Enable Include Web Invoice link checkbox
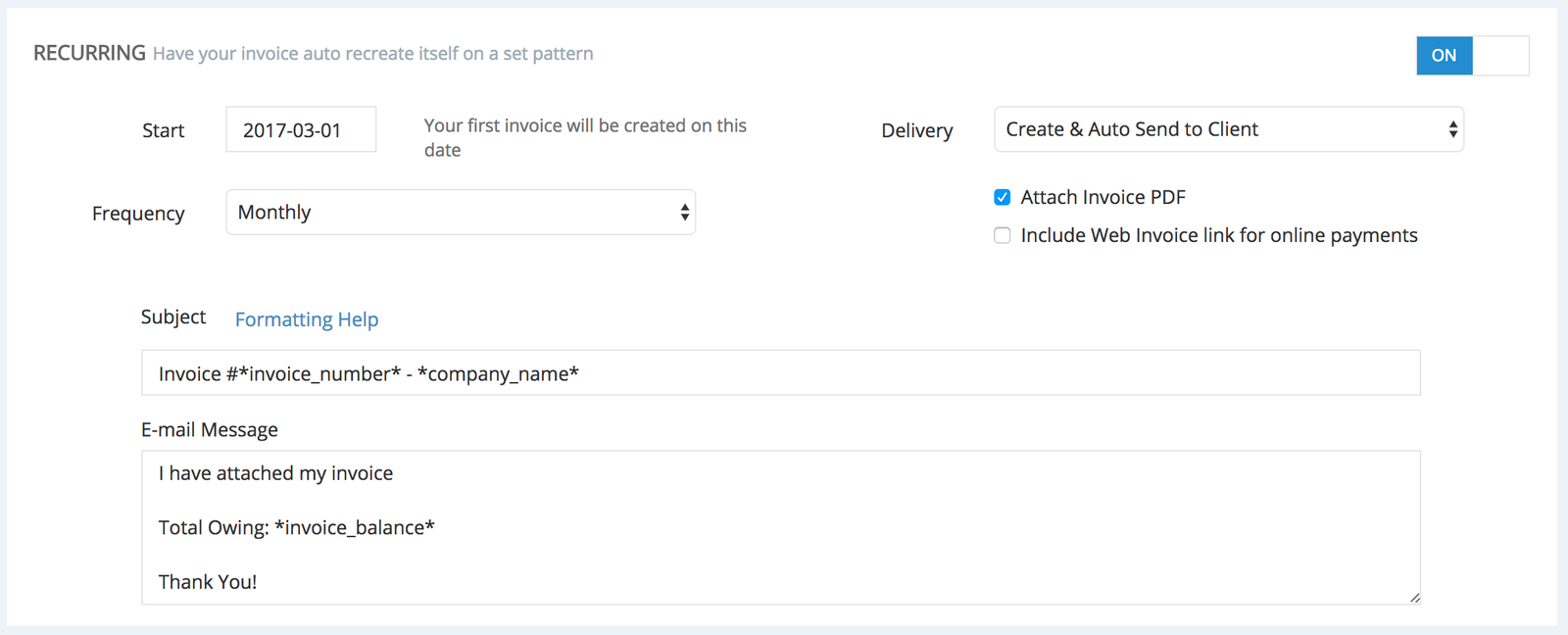This screenshot has height=635, width=1568. coord(1002,235)
